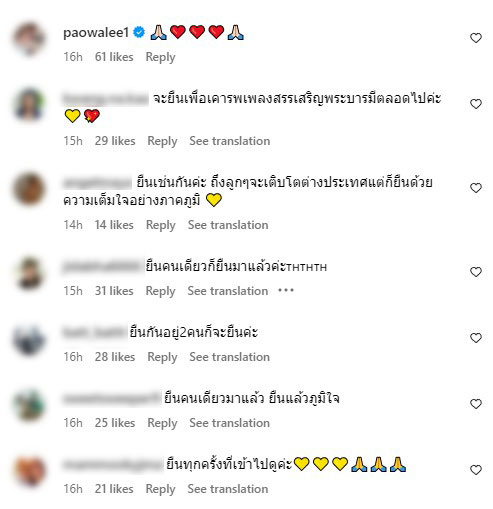
Task: Open more options dots on 31-likes comment
Action: [286, 291]
